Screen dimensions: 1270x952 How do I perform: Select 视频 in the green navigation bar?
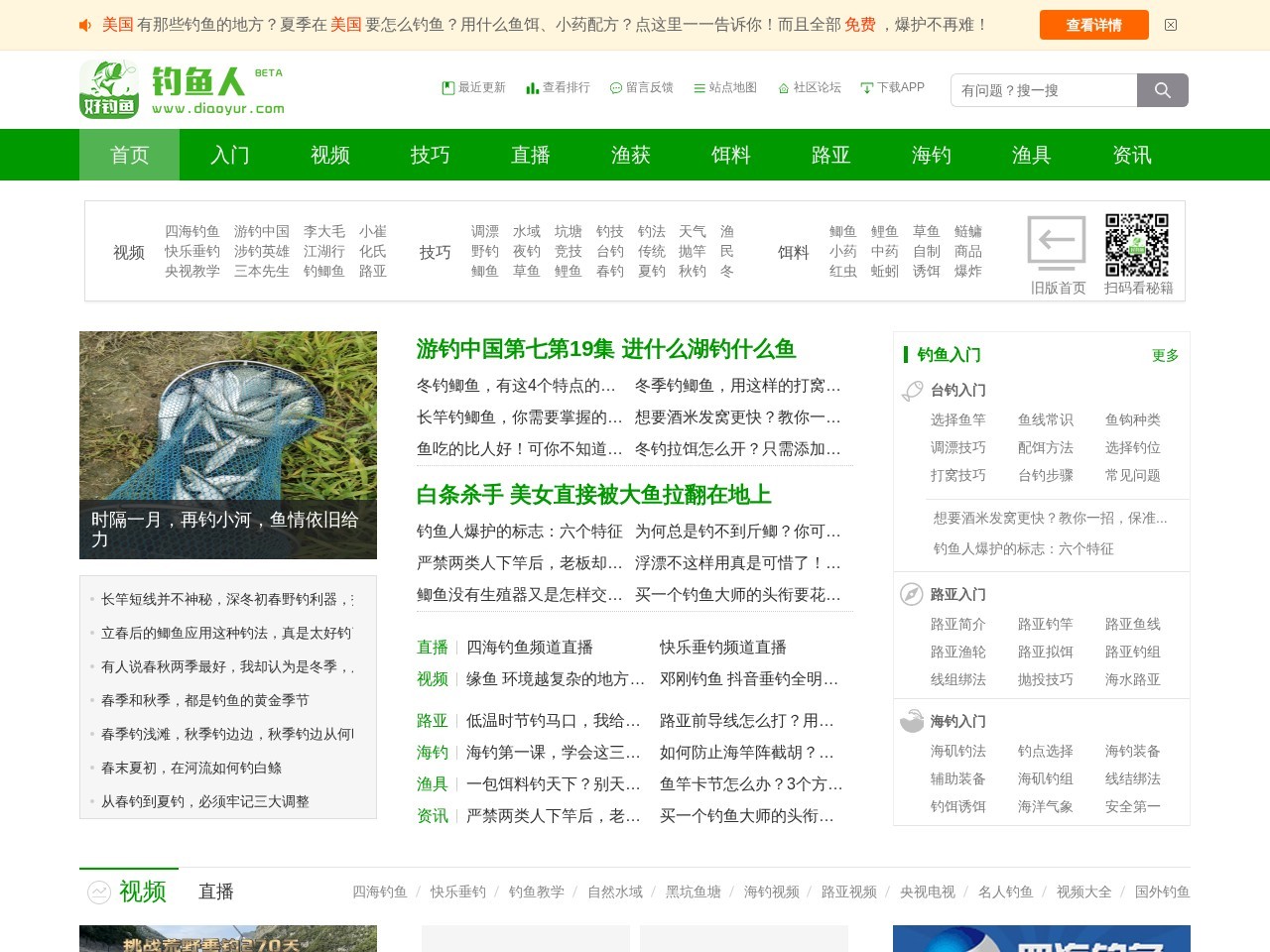point(329,155)
